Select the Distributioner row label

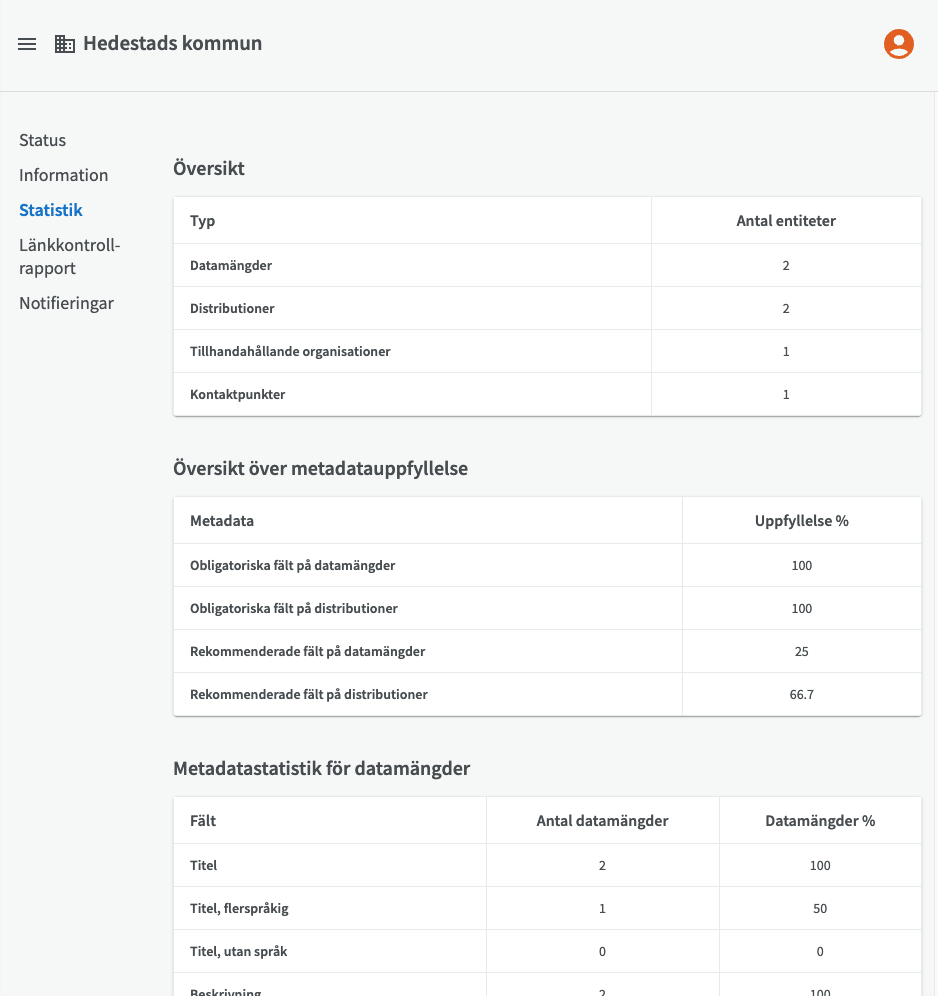232,309
